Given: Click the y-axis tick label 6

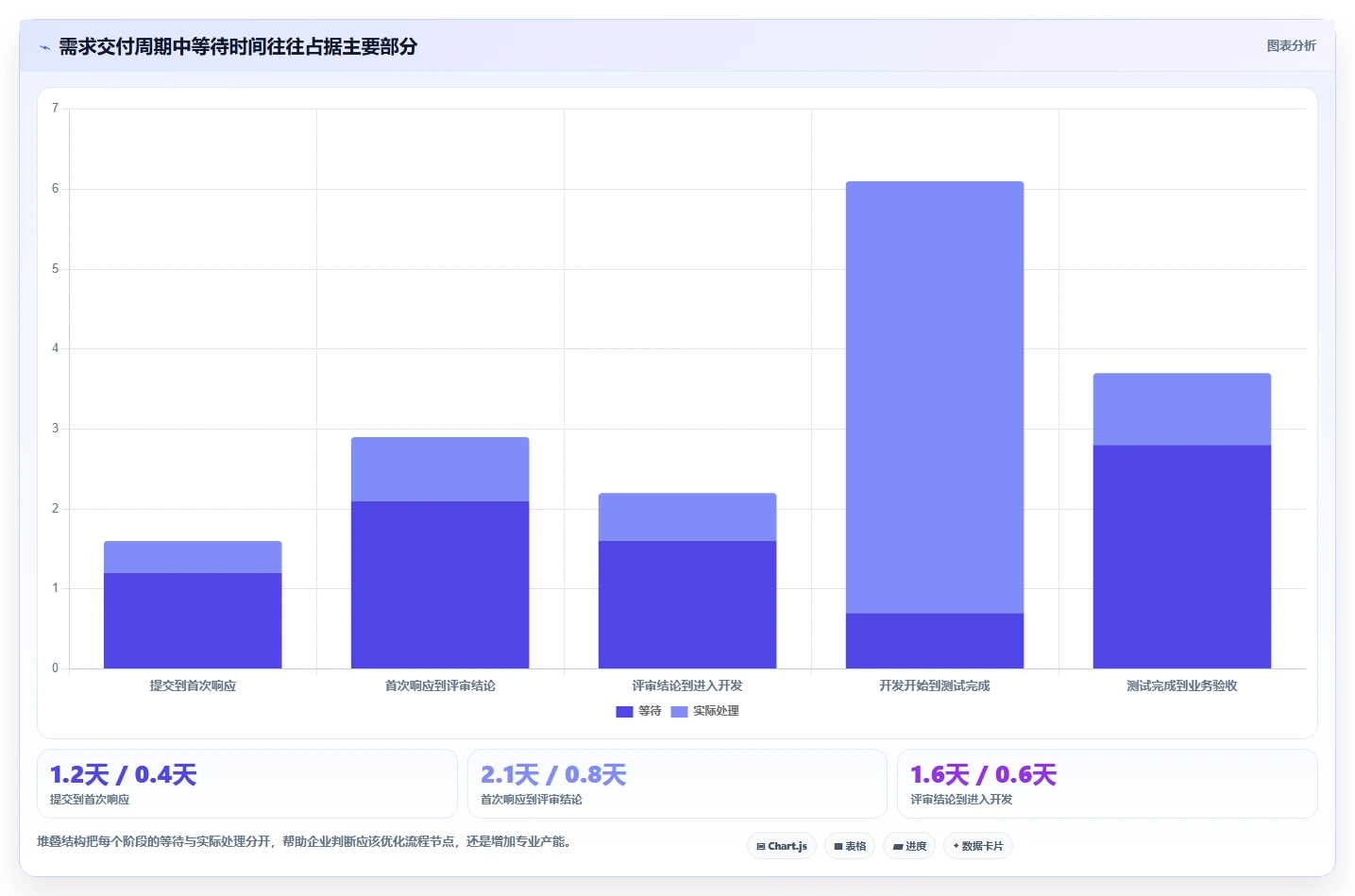Looking at the screenshot, I should (55, 189).
